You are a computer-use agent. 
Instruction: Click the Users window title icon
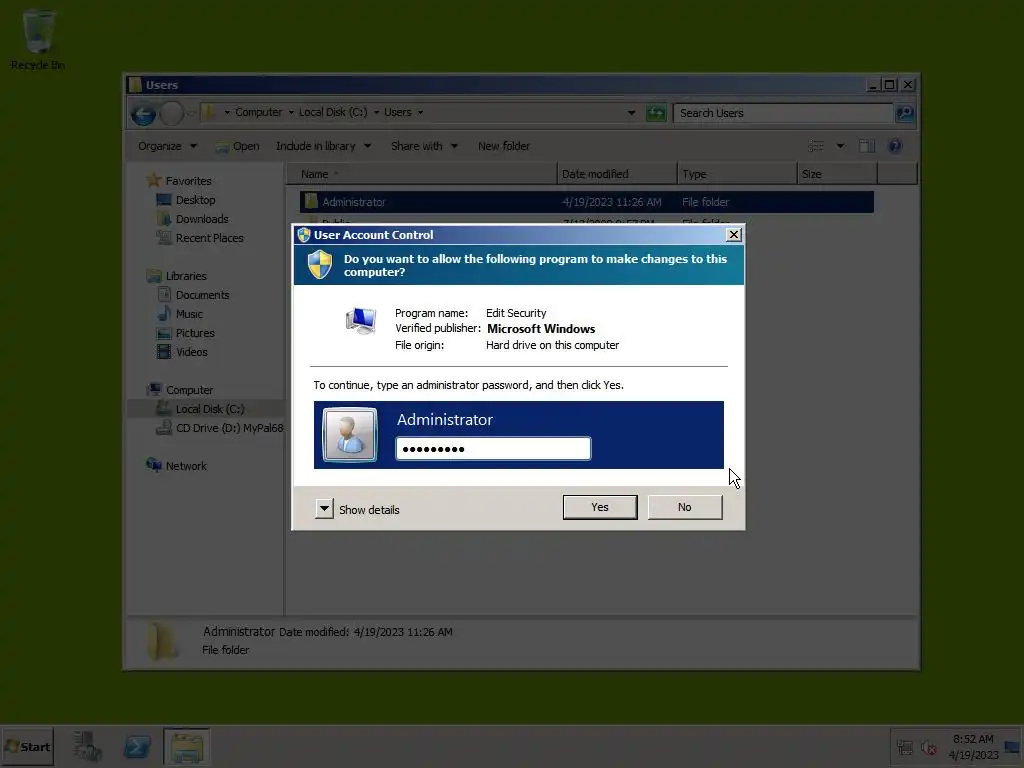[x=135, y=85]
